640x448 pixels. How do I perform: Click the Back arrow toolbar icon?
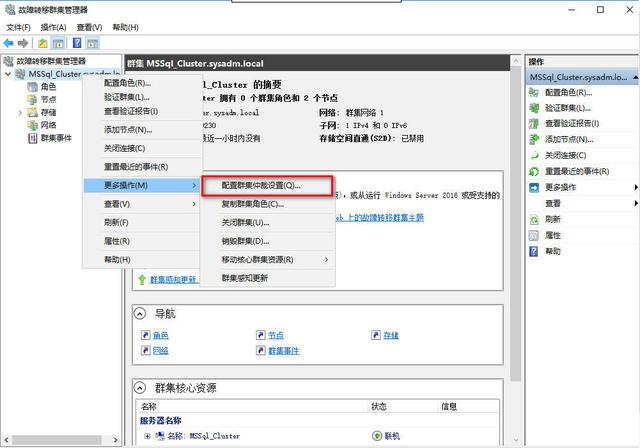(9, 43)
